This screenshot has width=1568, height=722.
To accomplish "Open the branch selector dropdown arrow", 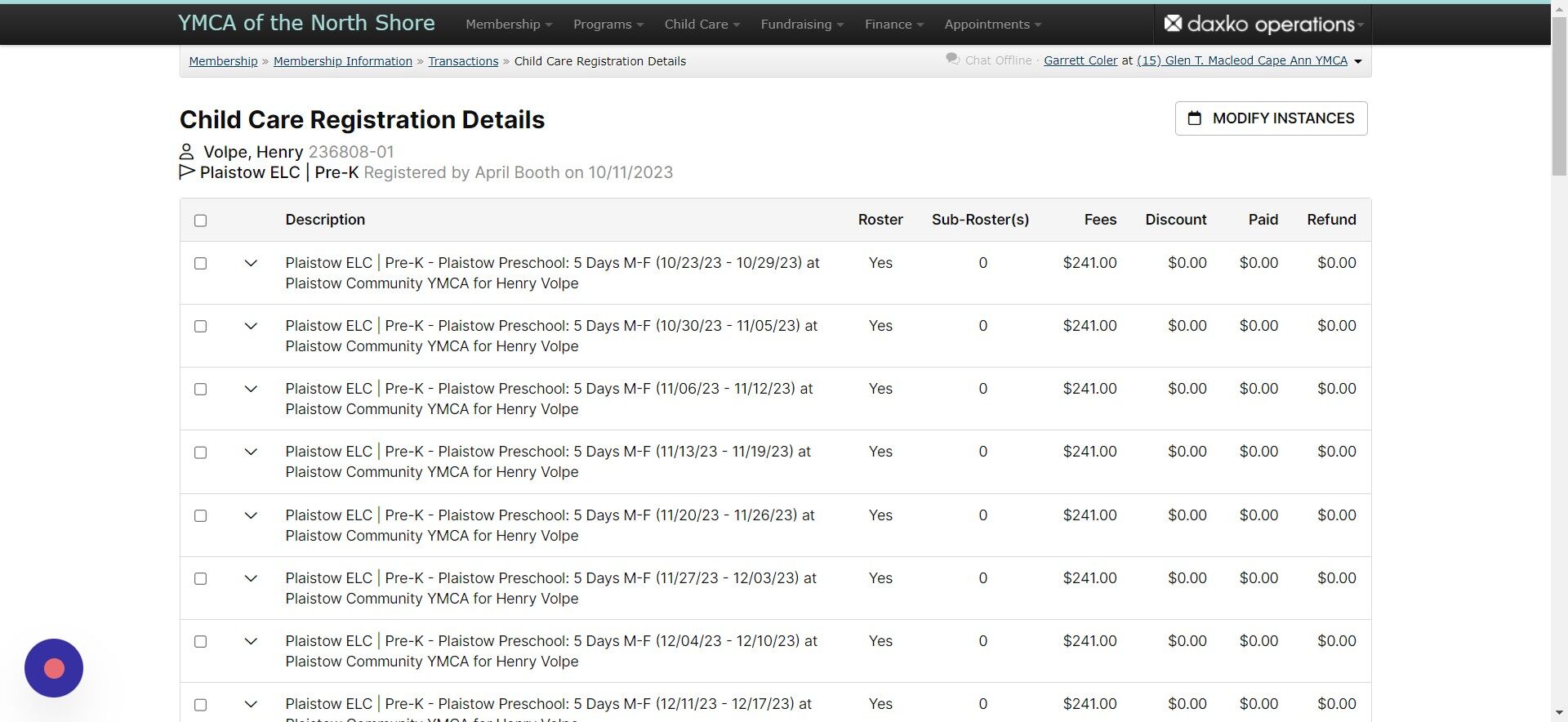I will [x=1357, y=61].
